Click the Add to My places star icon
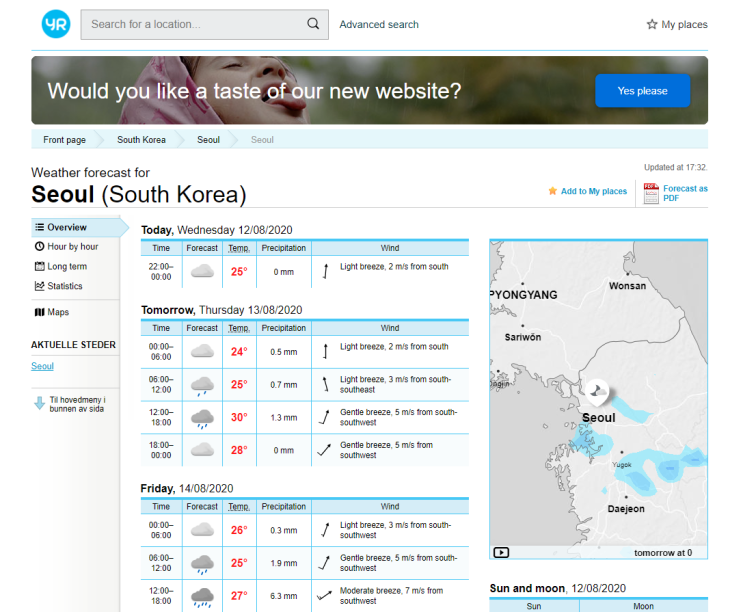The width and height of the screenshot is (743, 612). pyautogui.click(x=553, y=191)
